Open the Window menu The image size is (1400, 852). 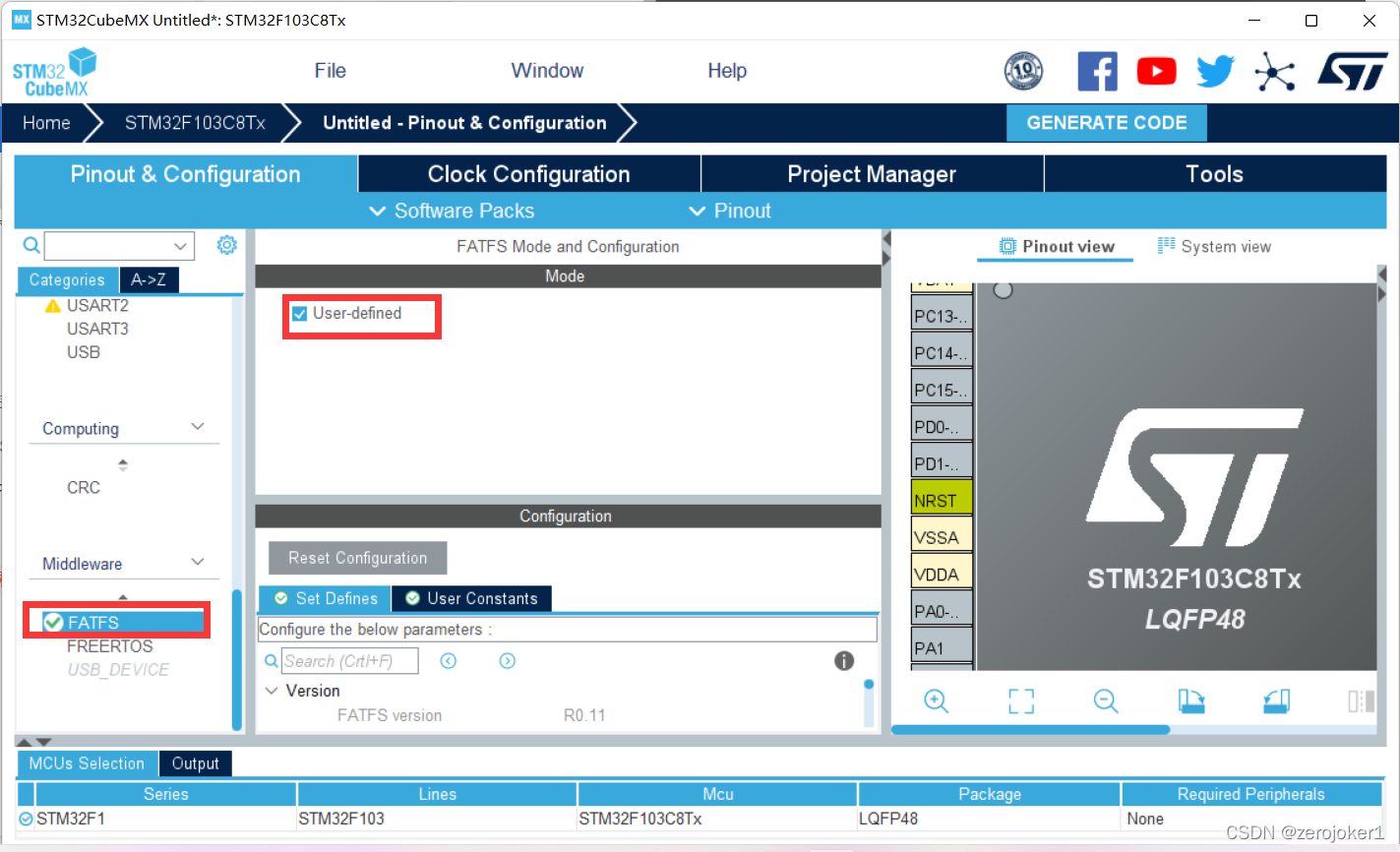tap(547, 71)
